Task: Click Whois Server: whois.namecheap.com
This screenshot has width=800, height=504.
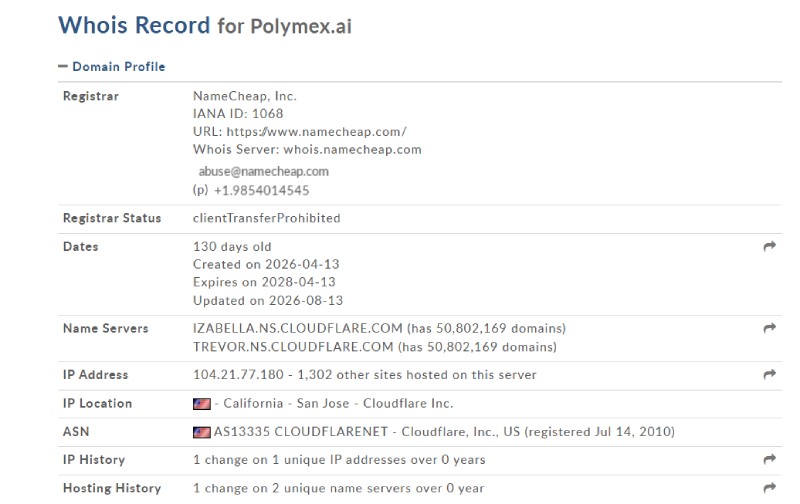Action: [x=307, y=149]
